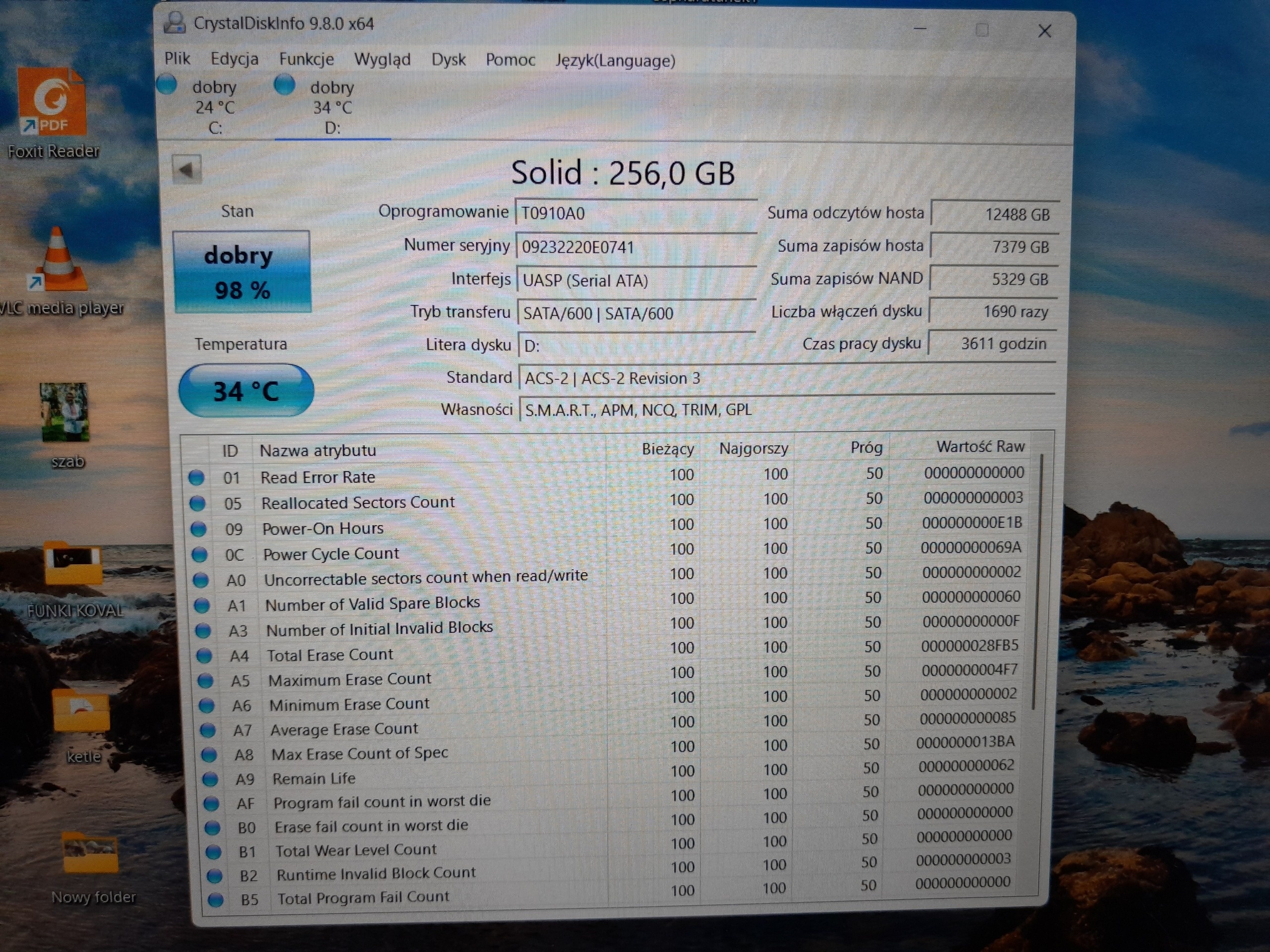
Task: Open the szab image thumbnail
Action: 64,412
